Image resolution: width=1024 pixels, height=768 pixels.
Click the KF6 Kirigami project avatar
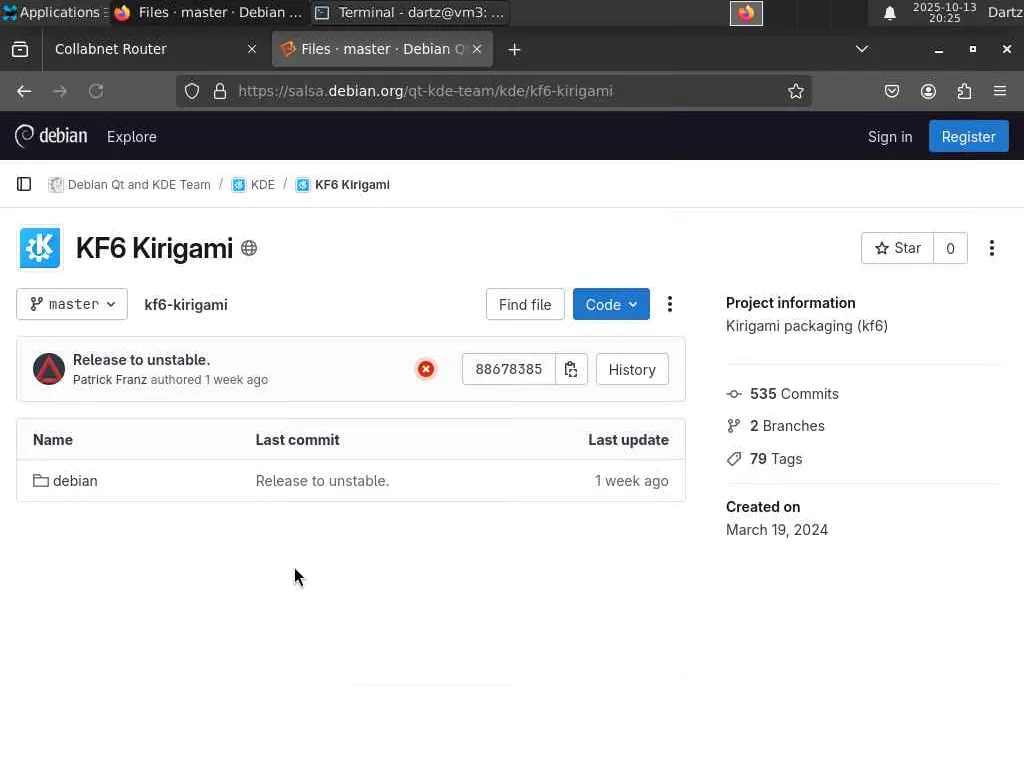point(40,248)
